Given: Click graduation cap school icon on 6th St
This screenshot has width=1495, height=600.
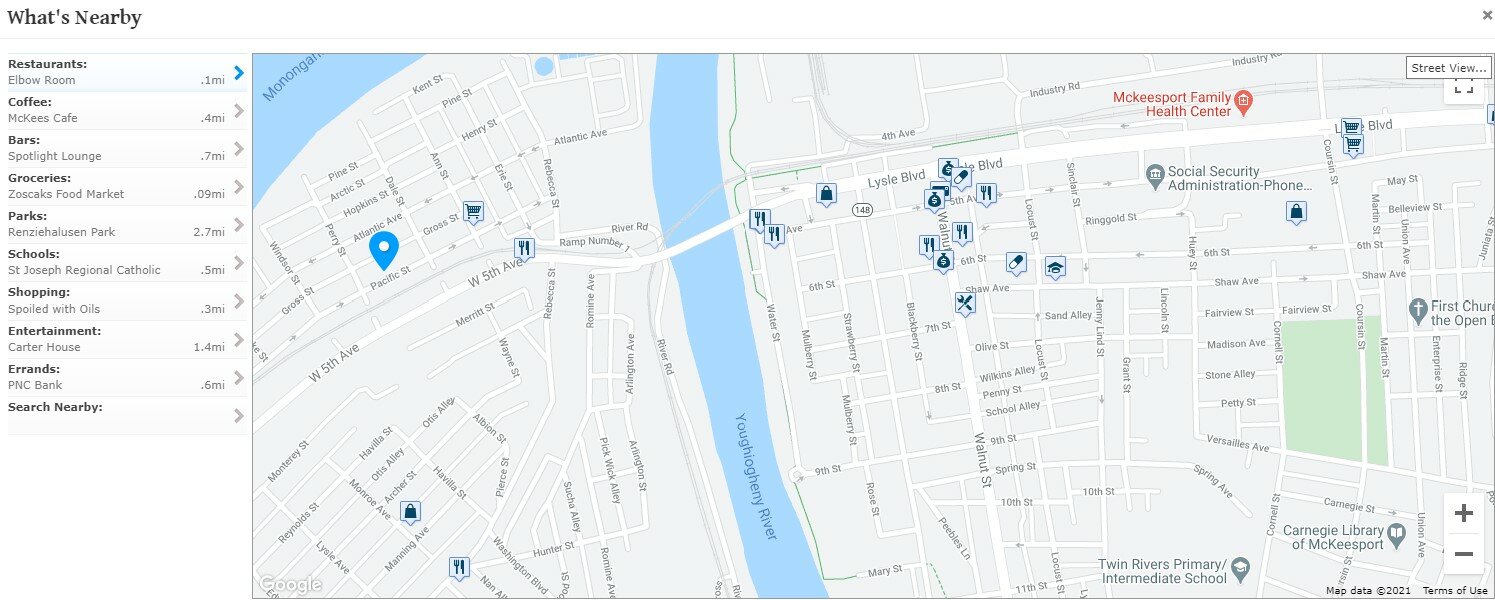Looking at the screenshot, I should pyautogui.click(x=1054, y=267).
